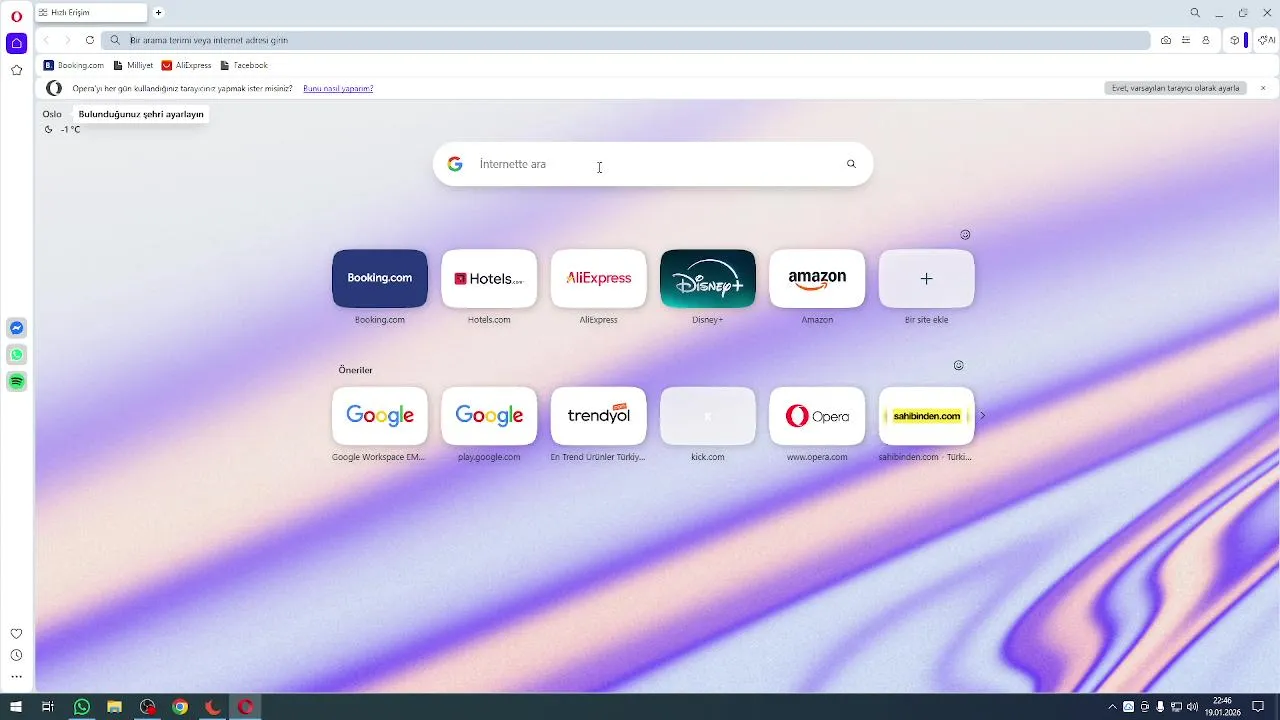Open the Amazon Speed Dial tile
The height and width of the screenshot is (720, 1280).
[x=817, y=278]
